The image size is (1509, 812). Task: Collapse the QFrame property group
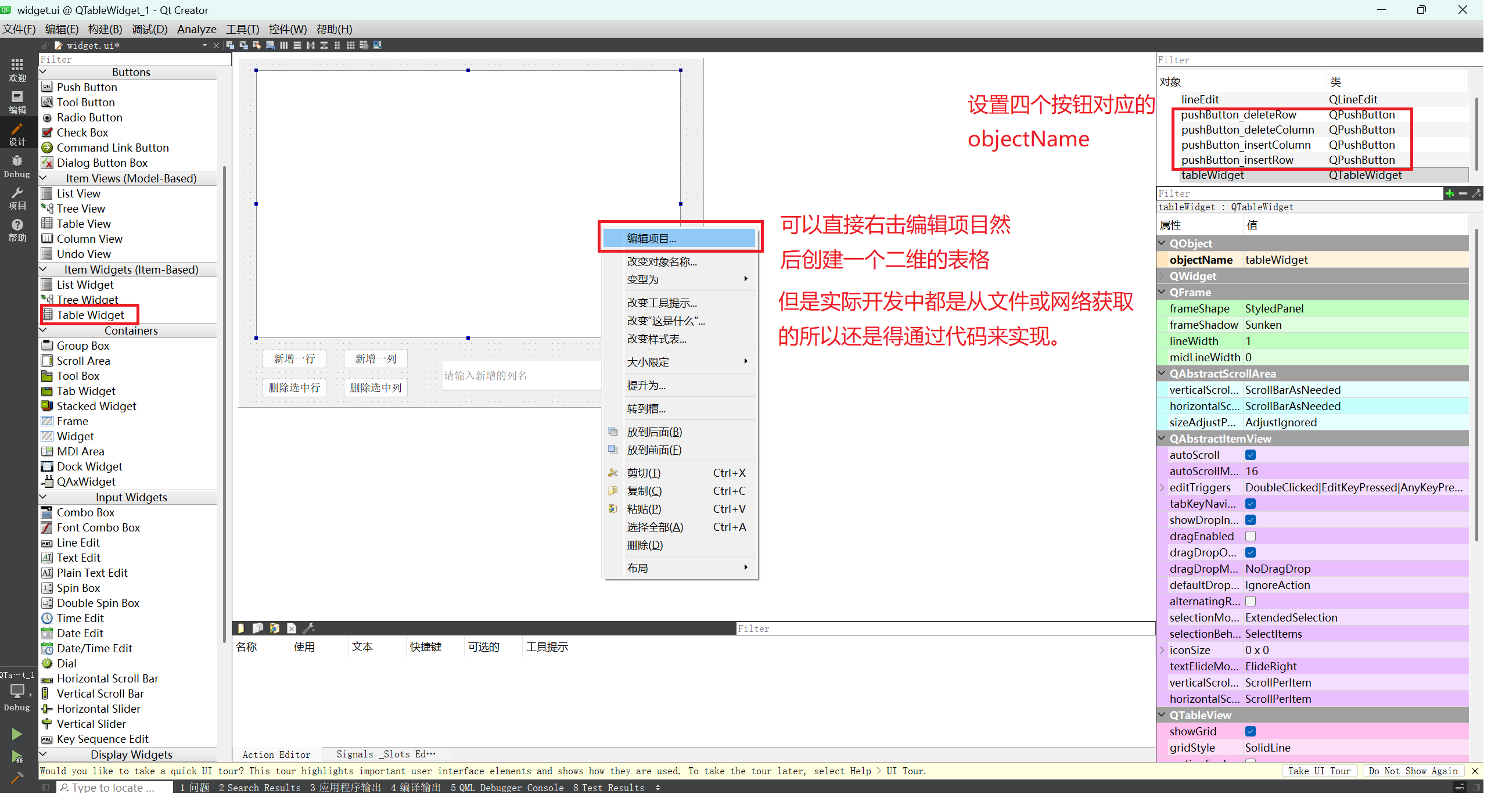point(1162,292)
